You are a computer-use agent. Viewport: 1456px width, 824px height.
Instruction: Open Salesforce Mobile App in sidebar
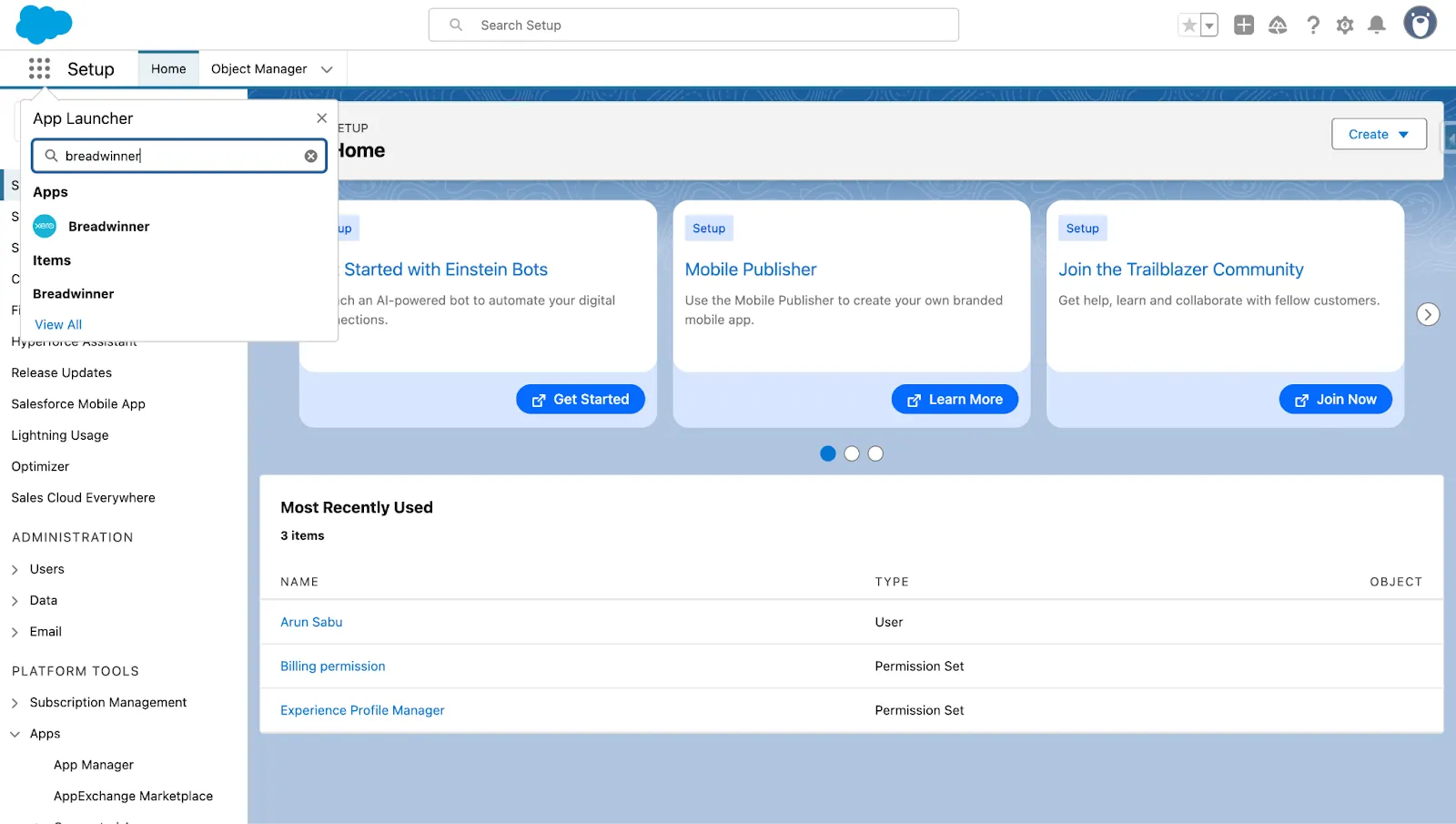[x=78, y=404]
